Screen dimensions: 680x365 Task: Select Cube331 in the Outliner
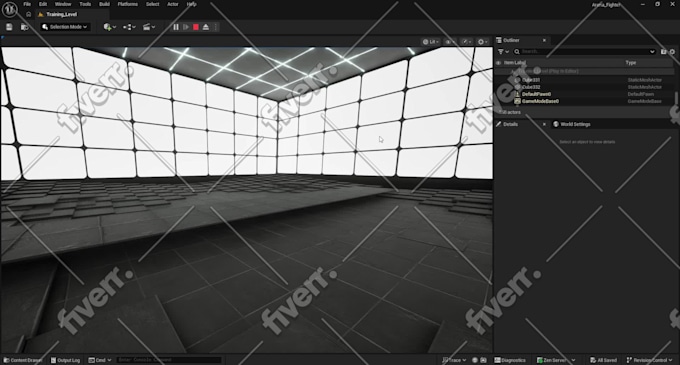[x=531, y=80]
